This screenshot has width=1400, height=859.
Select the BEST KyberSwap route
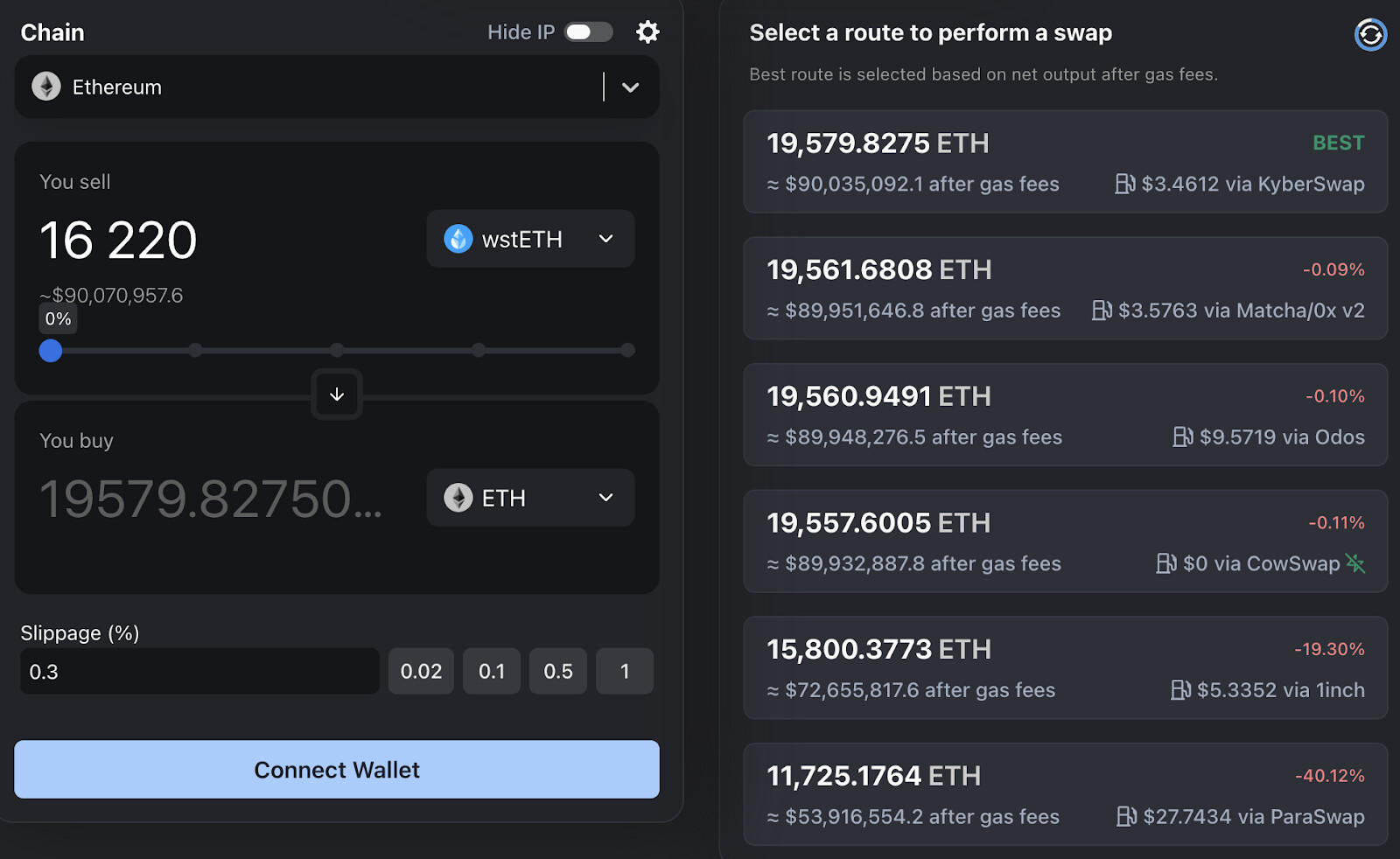pos(1065,162)
